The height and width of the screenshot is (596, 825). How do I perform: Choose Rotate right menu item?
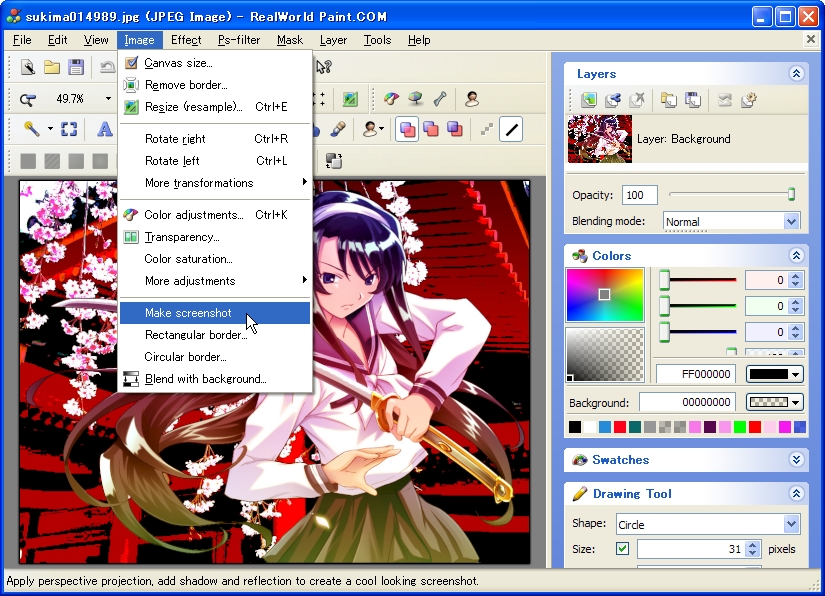click(215, 139)
